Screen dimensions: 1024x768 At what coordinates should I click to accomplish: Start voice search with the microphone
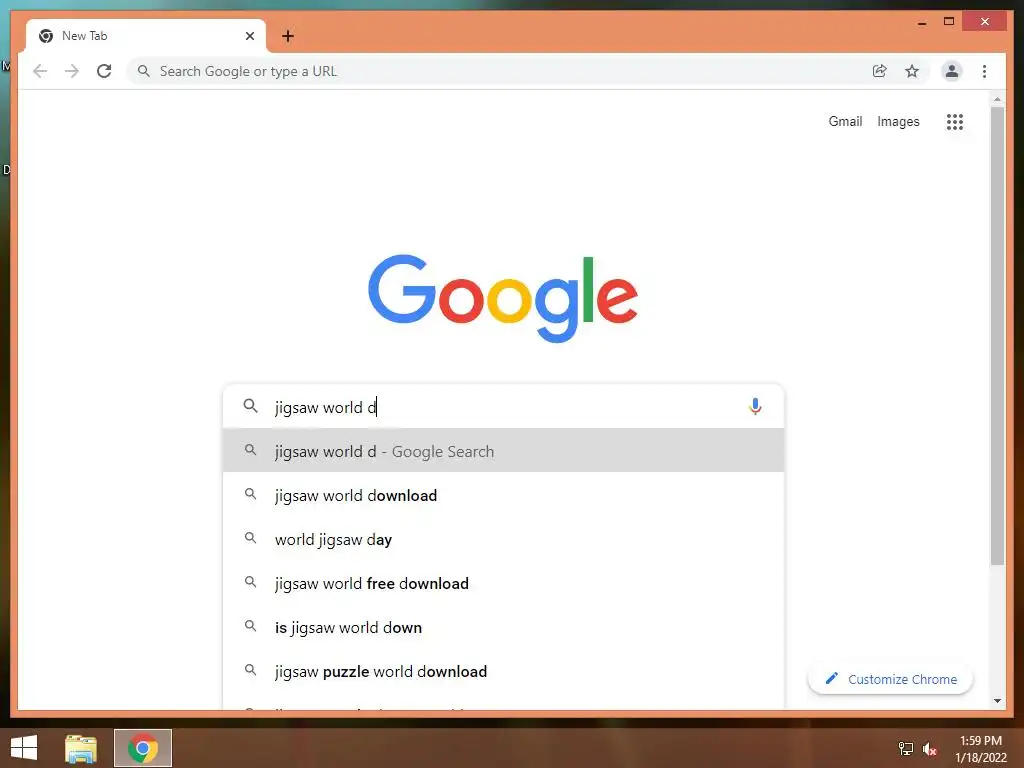(755, 407)
